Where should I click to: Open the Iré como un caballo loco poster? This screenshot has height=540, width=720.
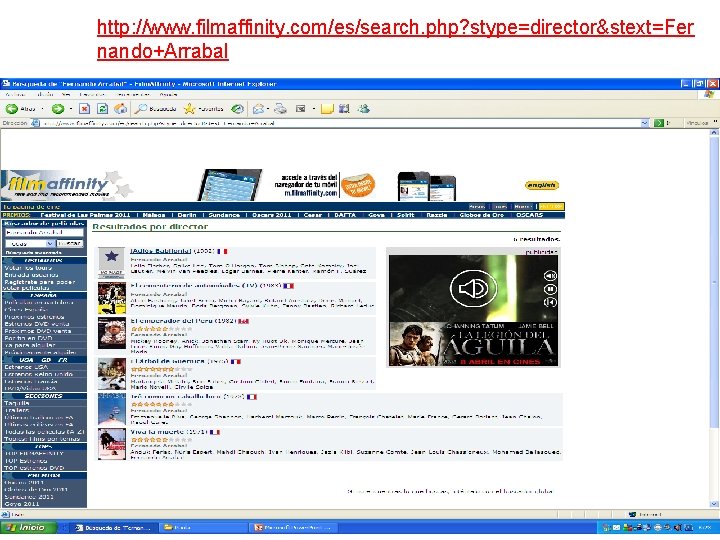coord(112,409)
